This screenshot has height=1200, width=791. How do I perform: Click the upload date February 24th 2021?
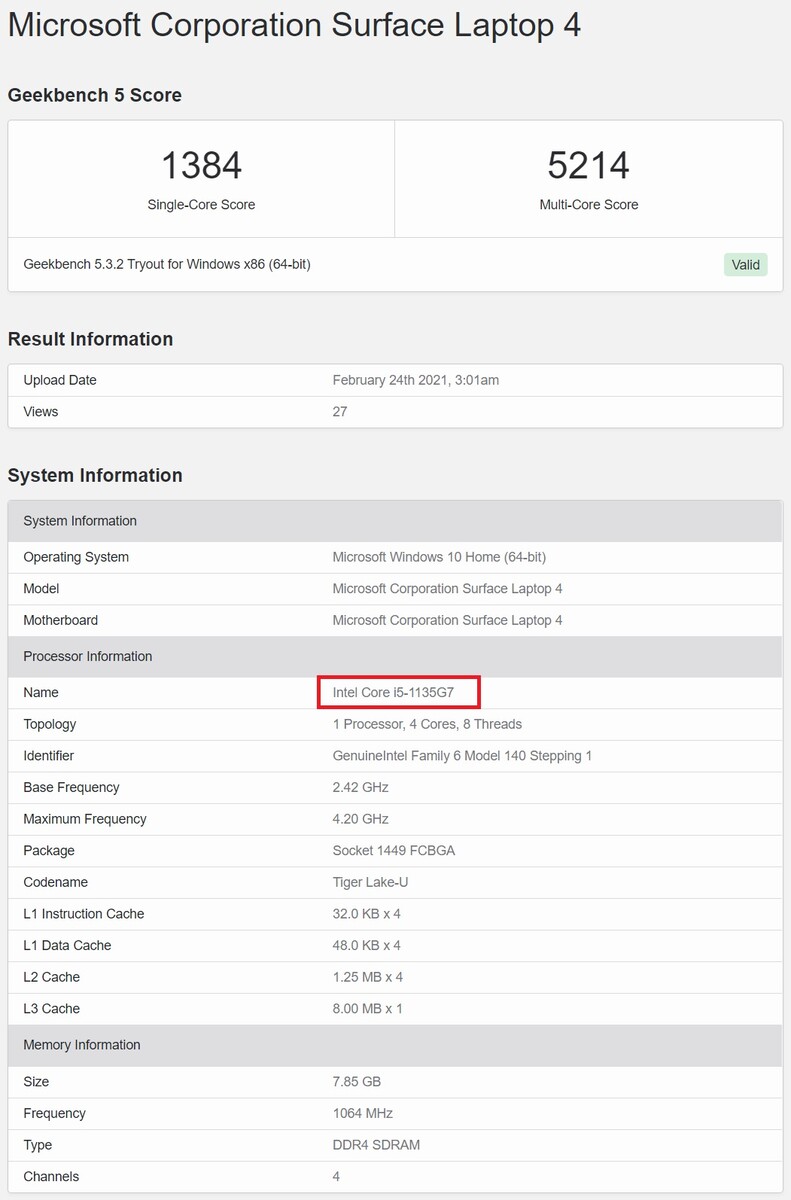click(415, 380)
